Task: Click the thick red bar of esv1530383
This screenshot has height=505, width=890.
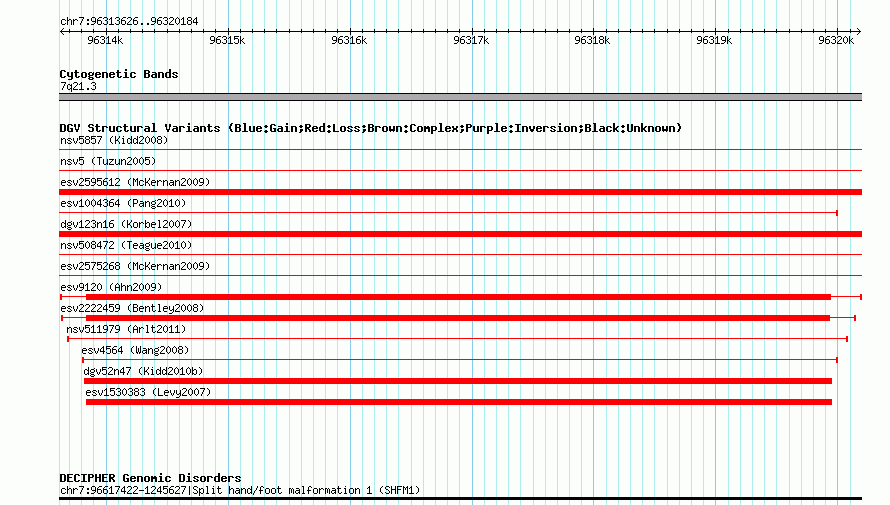Action: pos(459,402)
